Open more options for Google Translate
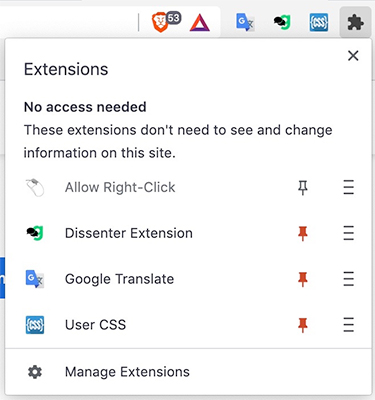The image size is (375, 400). tap(349, 279)
